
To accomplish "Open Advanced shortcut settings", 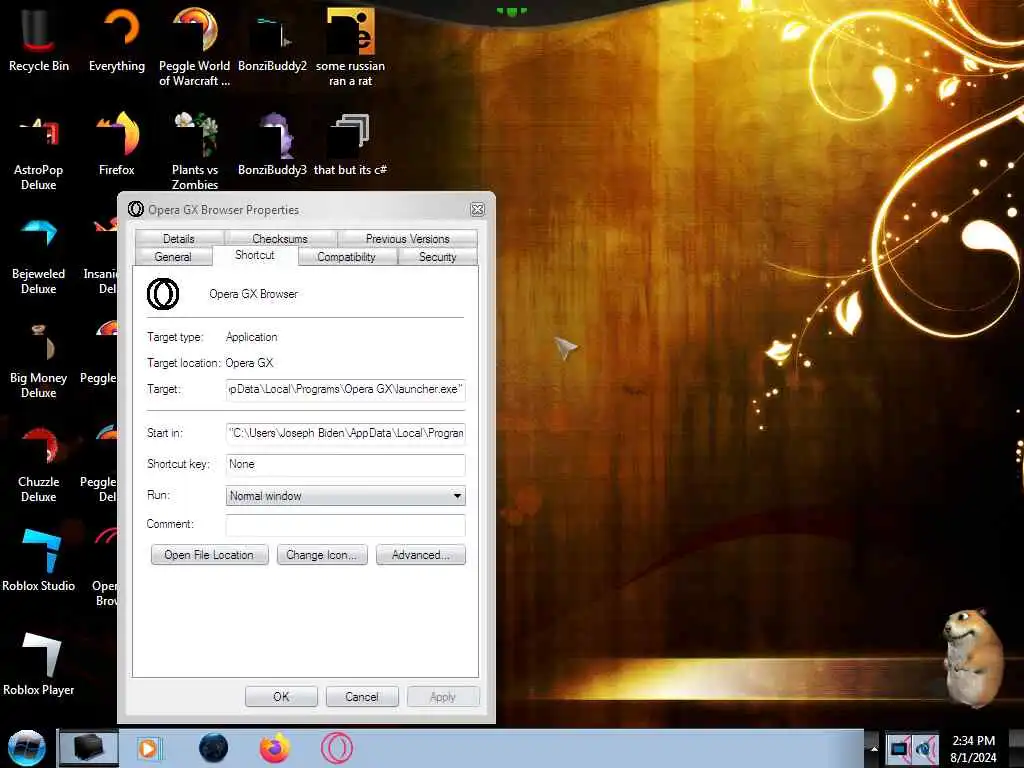I will 421,554.
